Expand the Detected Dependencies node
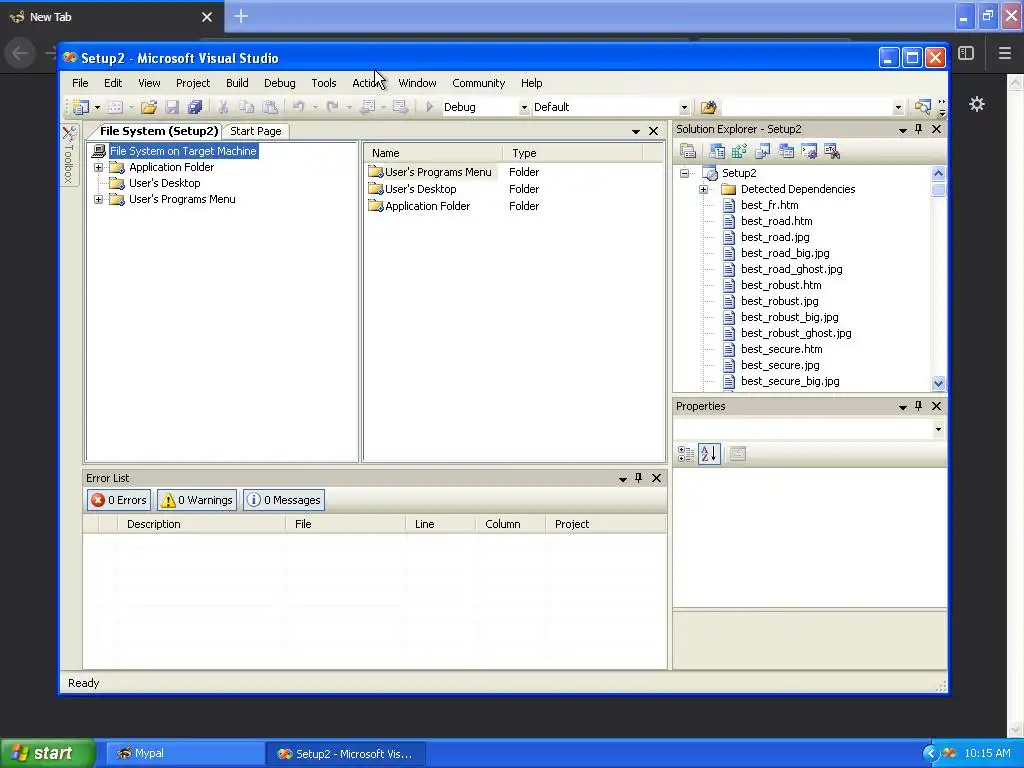Viewport: 1024px width, 768px height. click(x=703, y=189)
